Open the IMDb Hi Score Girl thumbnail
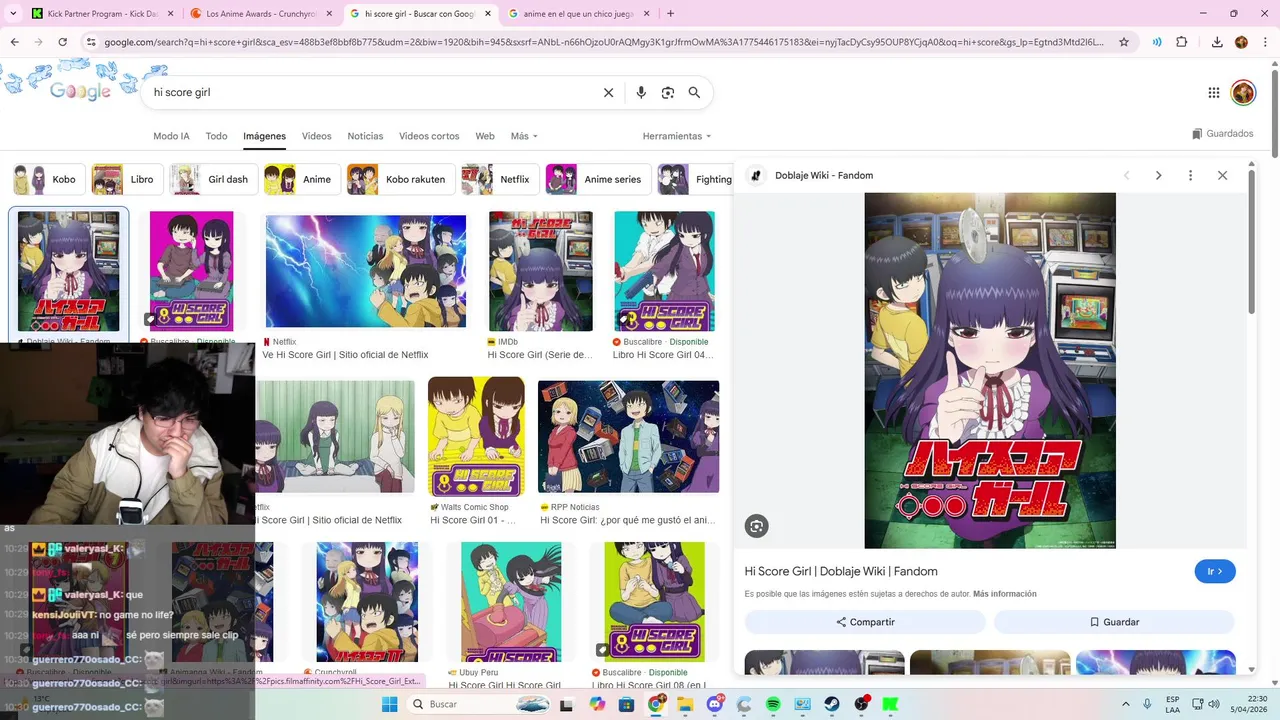Image resolution: width=1280 pixels, height=720 pixels. point(540,271)
